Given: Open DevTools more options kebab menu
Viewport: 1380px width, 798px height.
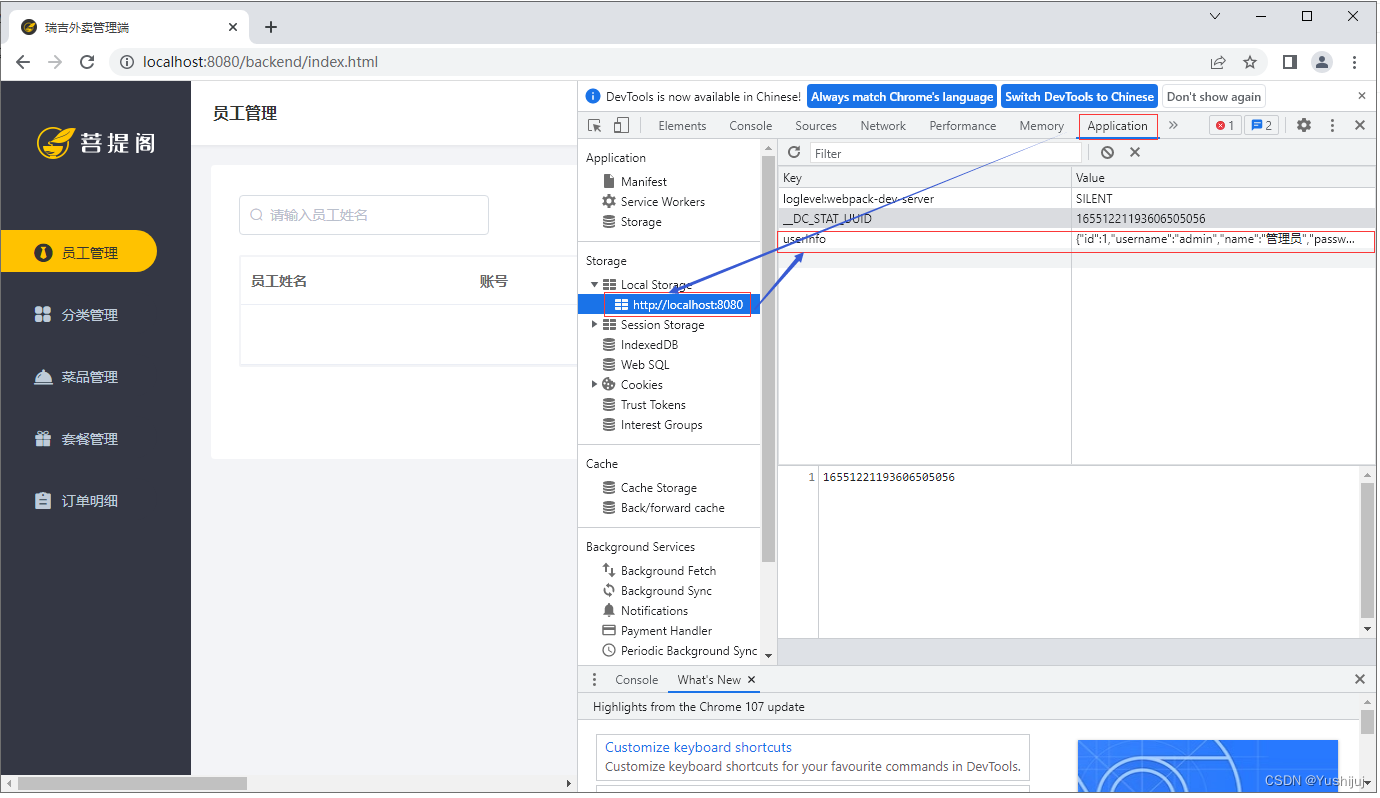Looking at the screenshot, I should pyautogui.click(x=1332, y=125).
